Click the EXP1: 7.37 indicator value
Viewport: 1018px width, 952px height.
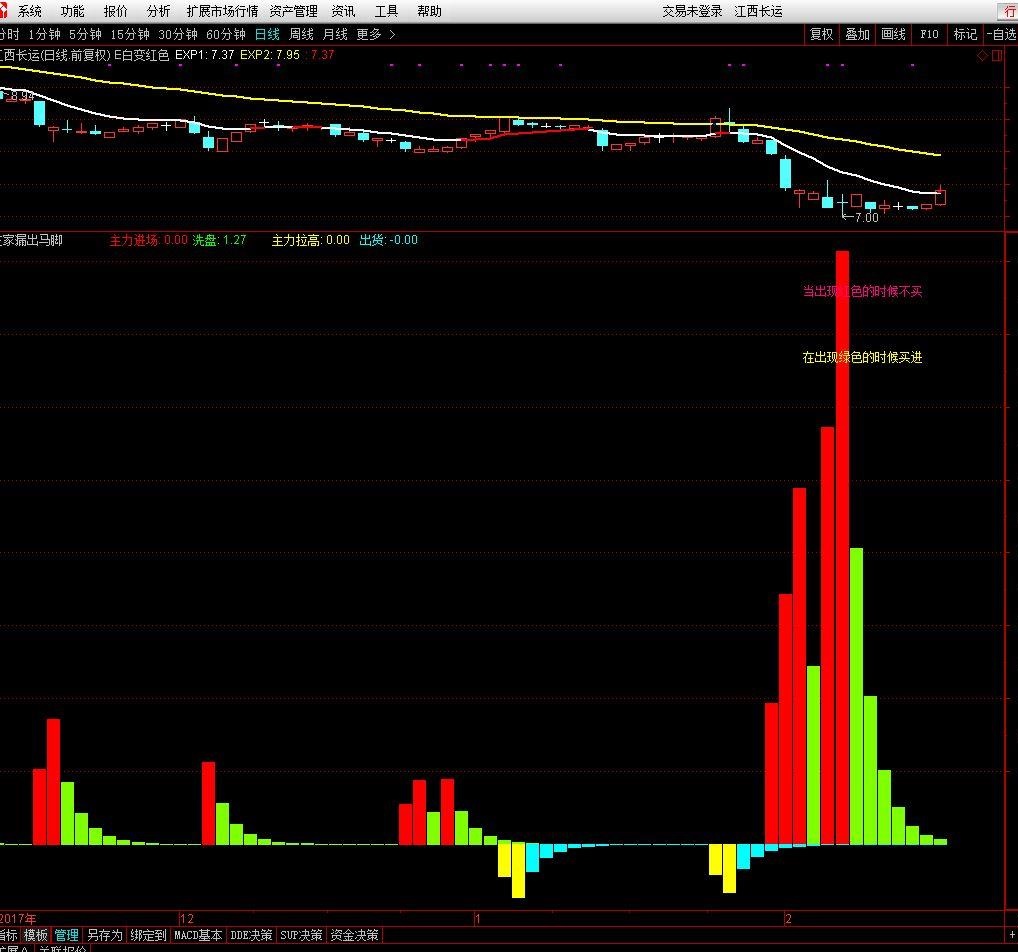(205, 55)
